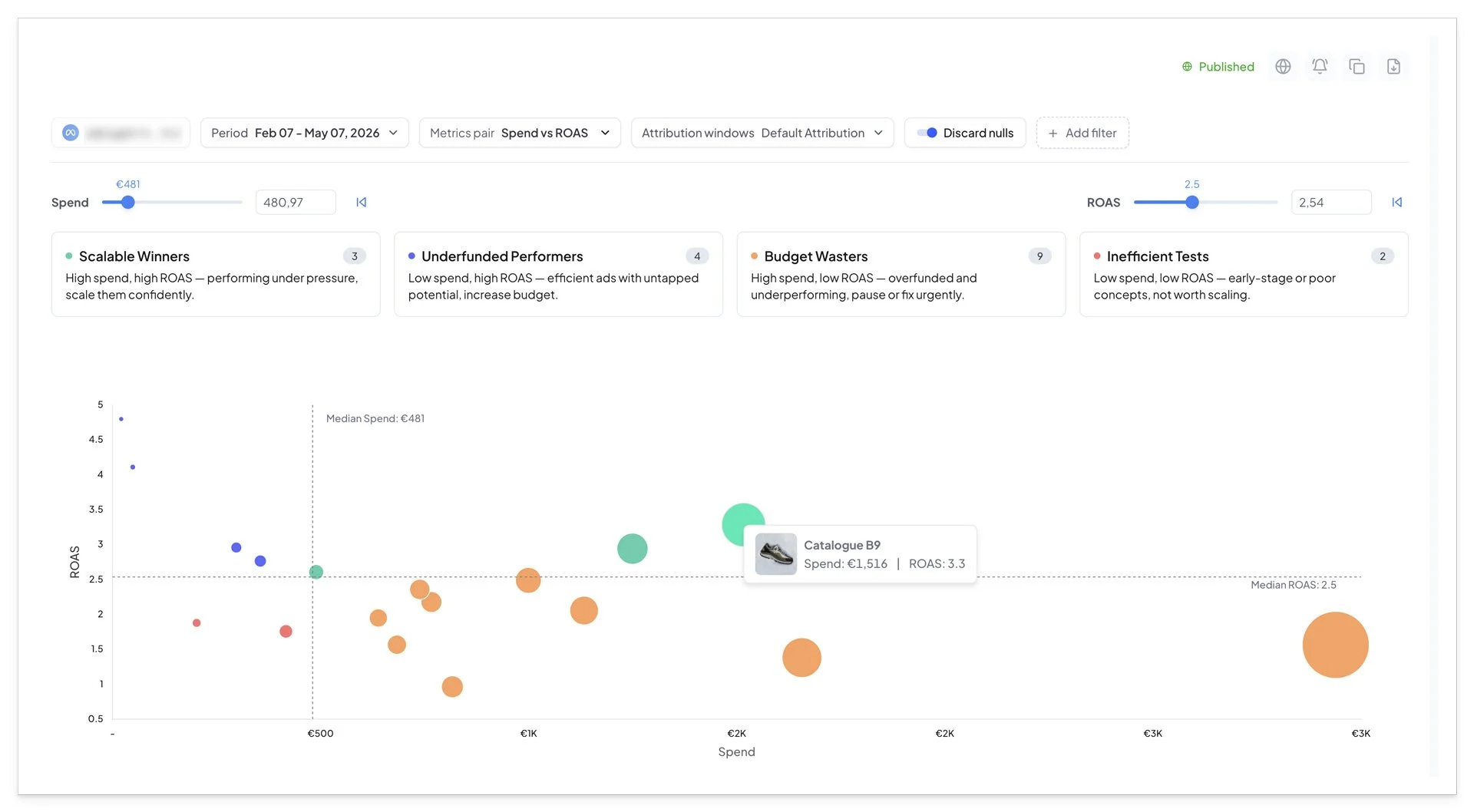Click the Meta account logo icon
Screen dimensions: 1474x812
tap(71, 133)
